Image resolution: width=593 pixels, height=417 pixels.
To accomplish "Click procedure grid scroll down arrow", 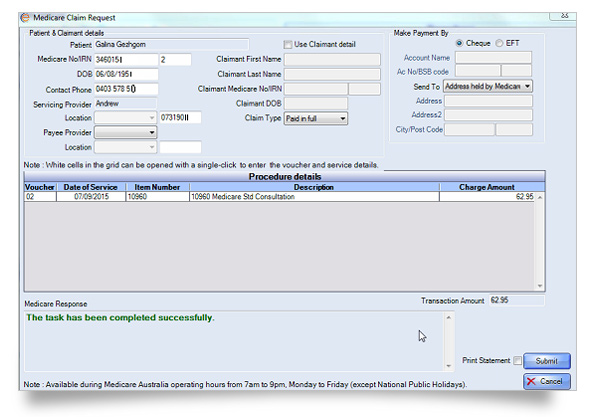I will [540, 286].
